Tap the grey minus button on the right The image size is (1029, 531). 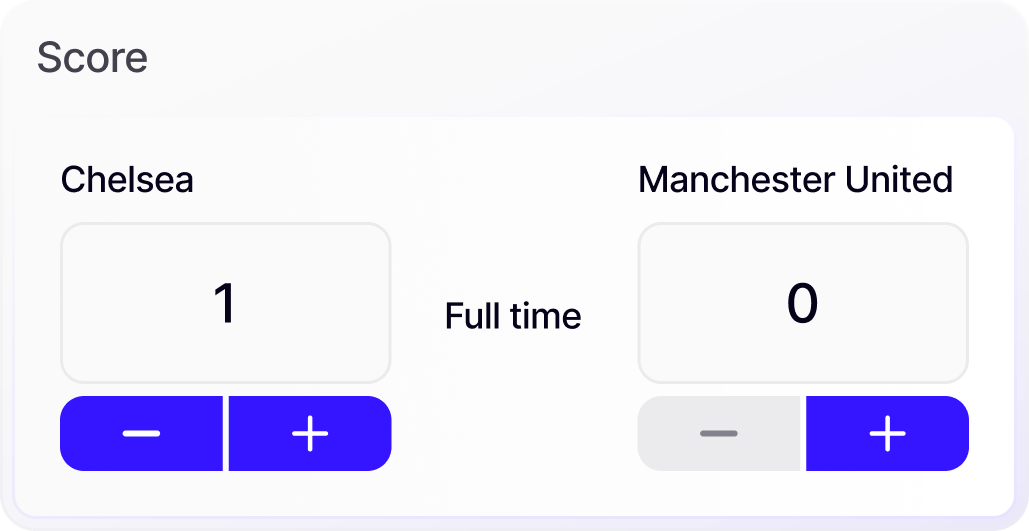[x=719, y=433]
